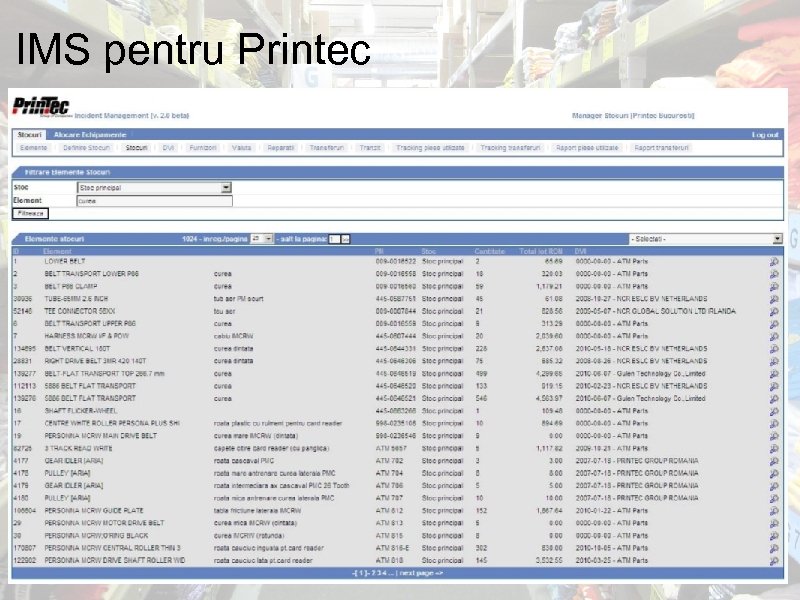Open Raport transferuri submenu item
The width and height of the screenshot is (800, 600).
pos(661,148)
